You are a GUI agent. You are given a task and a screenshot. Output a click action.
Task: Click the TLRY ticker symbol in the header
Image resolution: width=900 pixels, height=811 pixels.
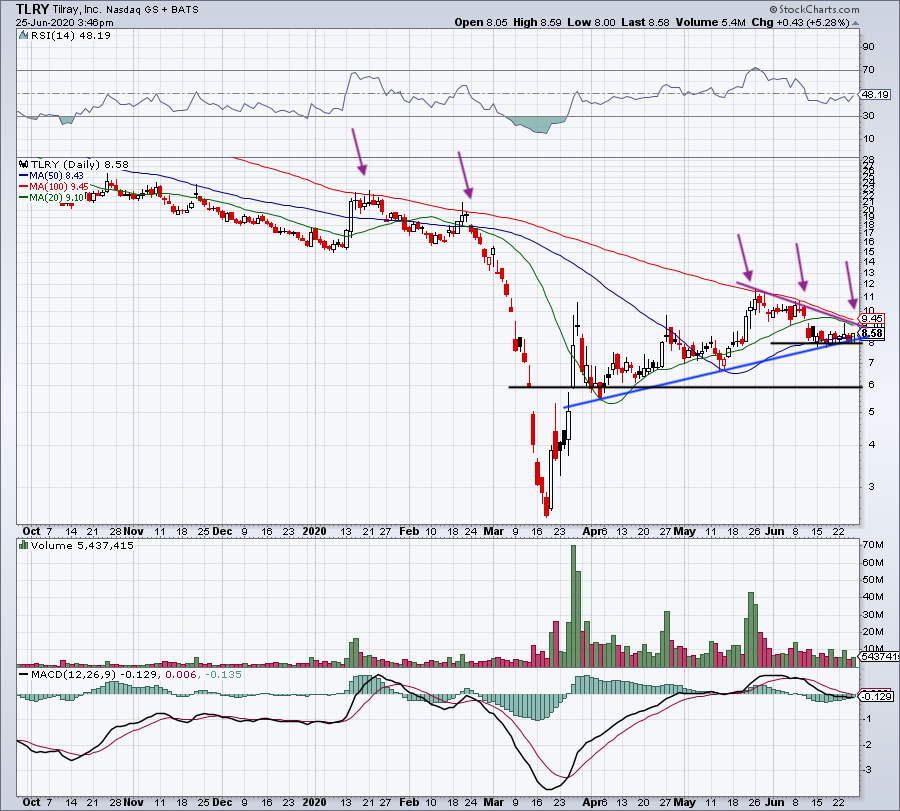pos(32,9)
